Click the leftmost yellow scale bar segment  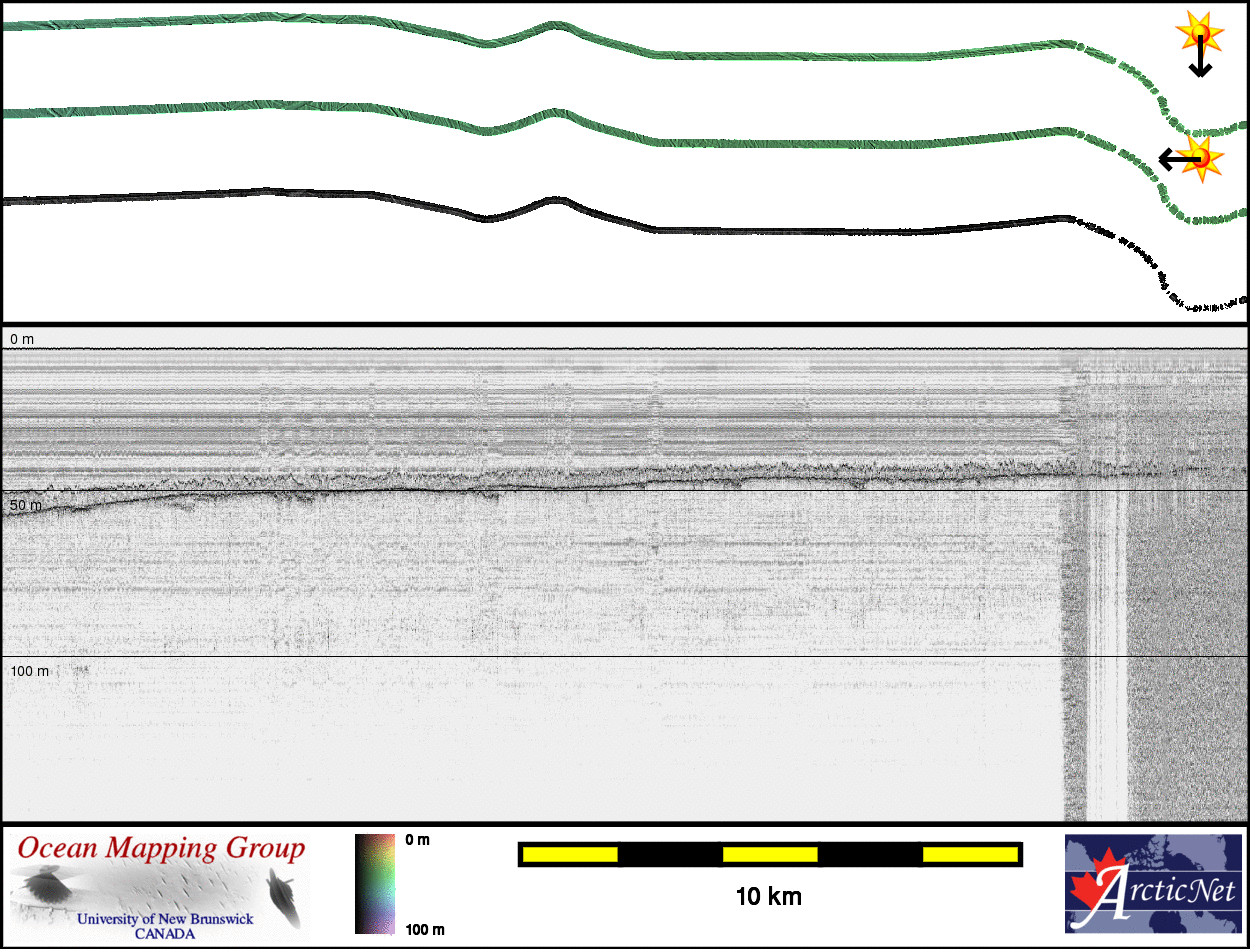[570, 854]
